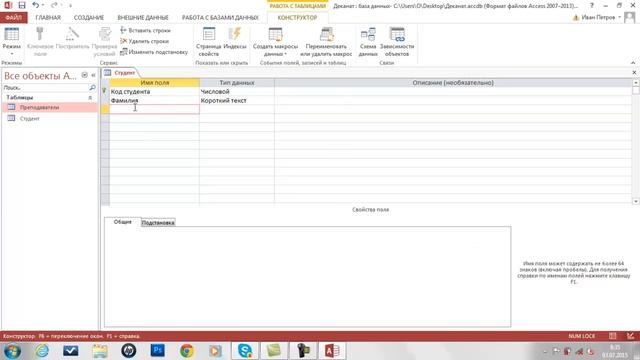Click the Имя поля column header
This screenshot has height=360, width=640.
tap(154, 82)
